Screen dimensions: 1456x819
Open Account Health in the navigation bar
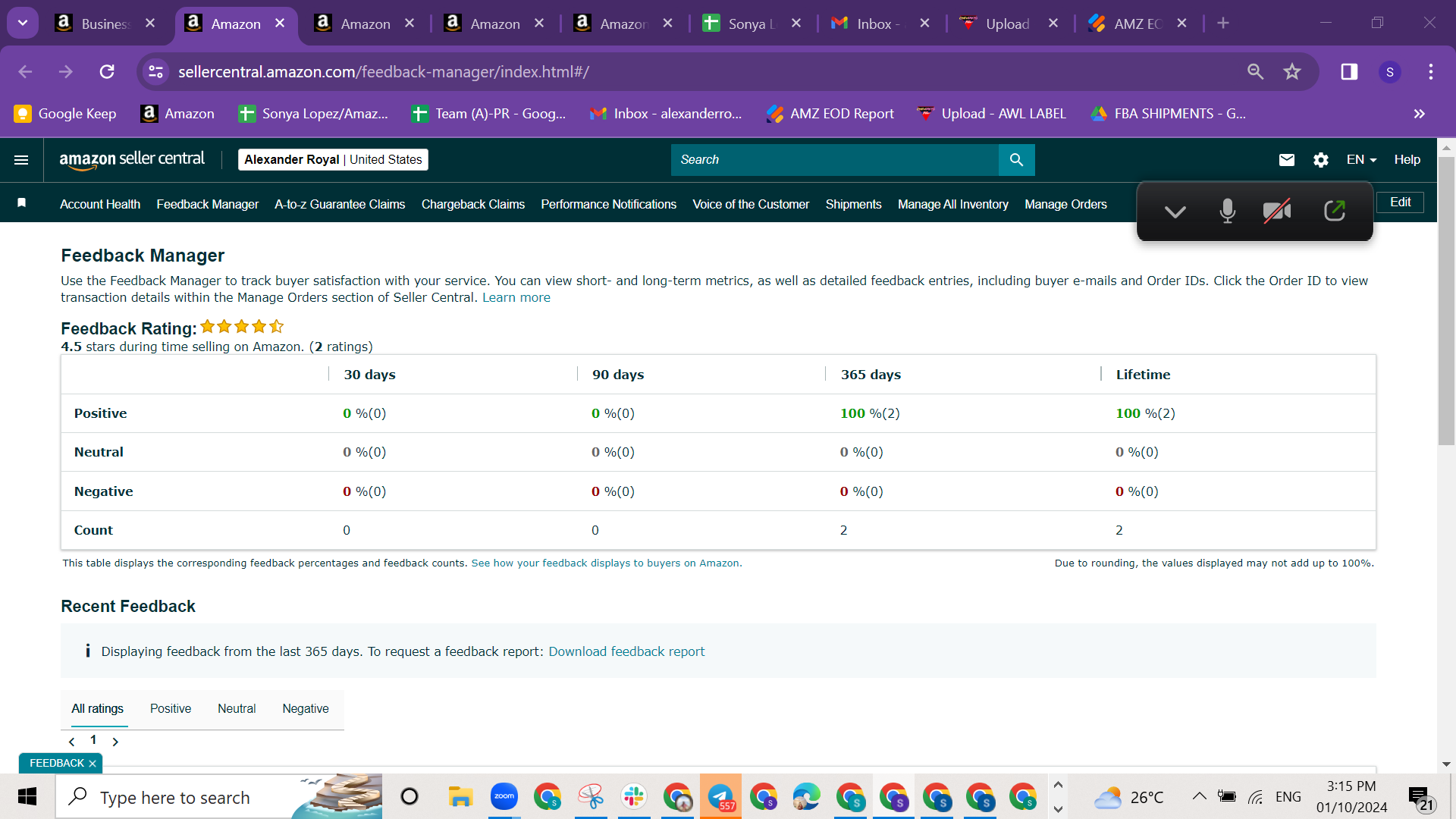tap(100, 204)
